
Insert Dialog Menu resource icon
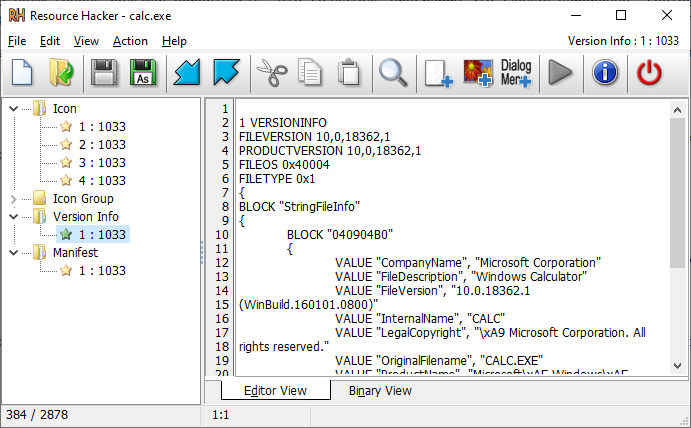[516, 73]
